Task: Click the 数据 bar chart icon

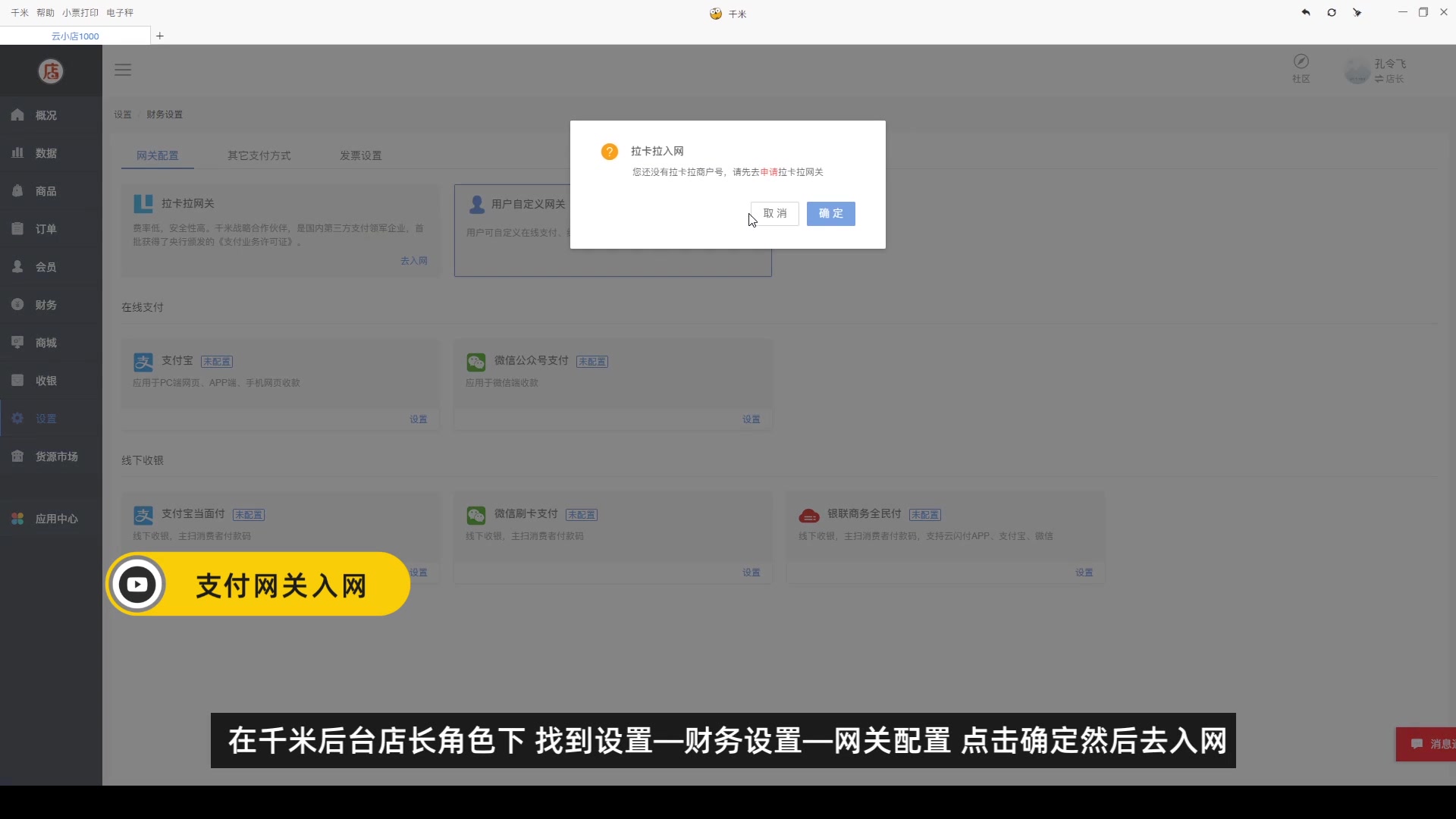Action: [17, 152]
